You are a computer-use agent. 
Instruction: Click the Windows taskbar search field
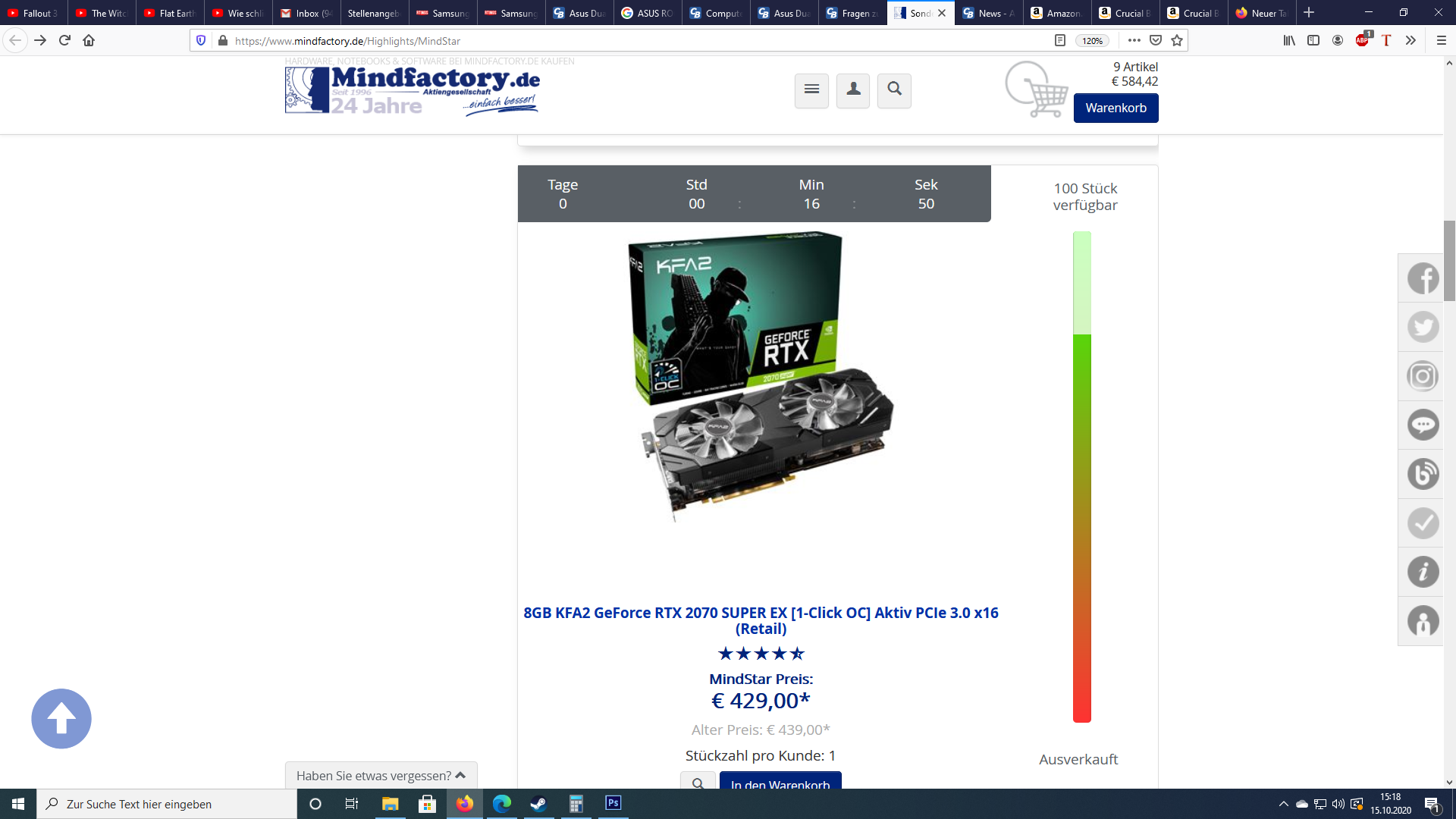pyautogui.click(x=167, y=804)
